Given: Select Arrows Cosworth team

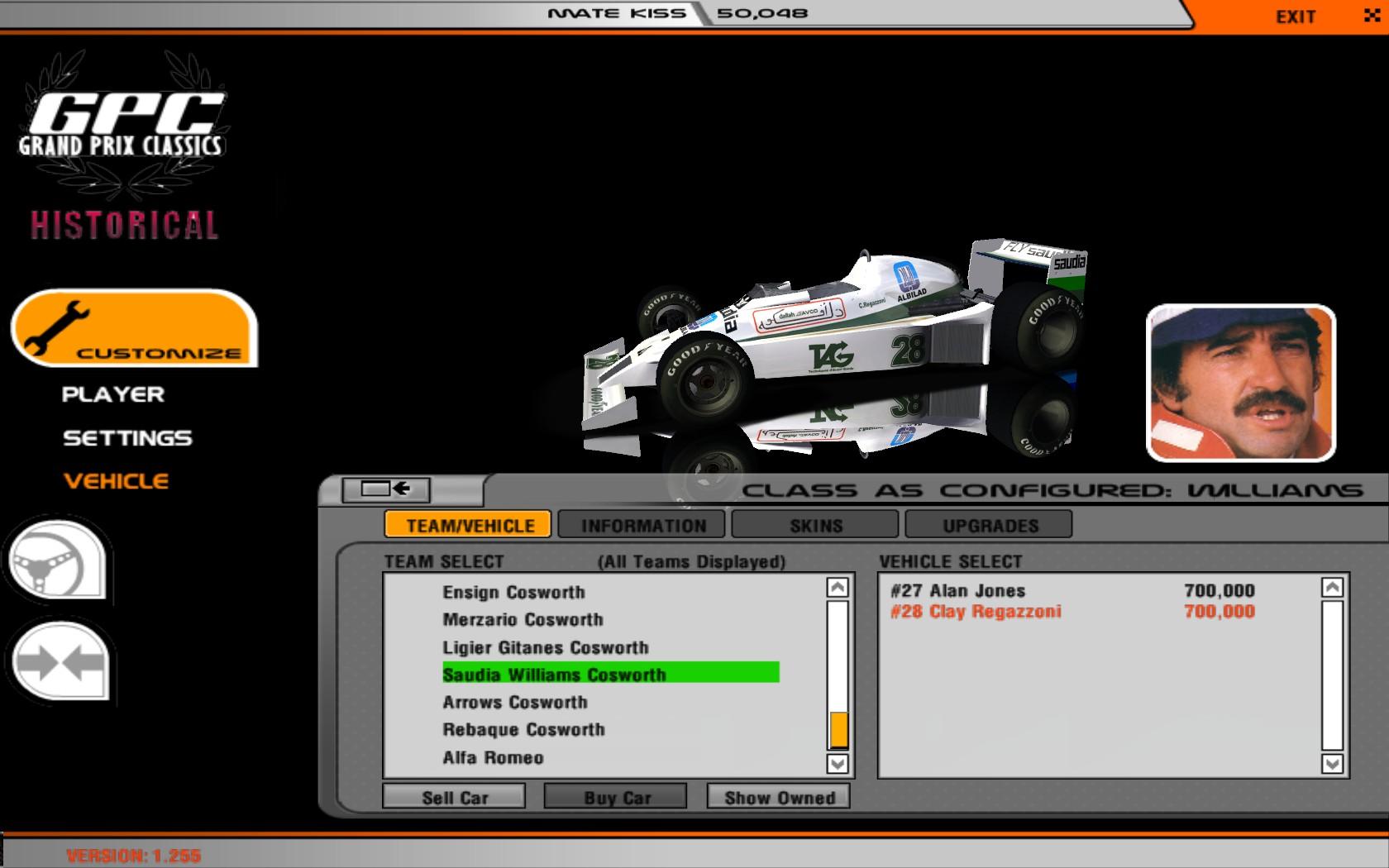Looking at the screenshot, I should point(610,702).
